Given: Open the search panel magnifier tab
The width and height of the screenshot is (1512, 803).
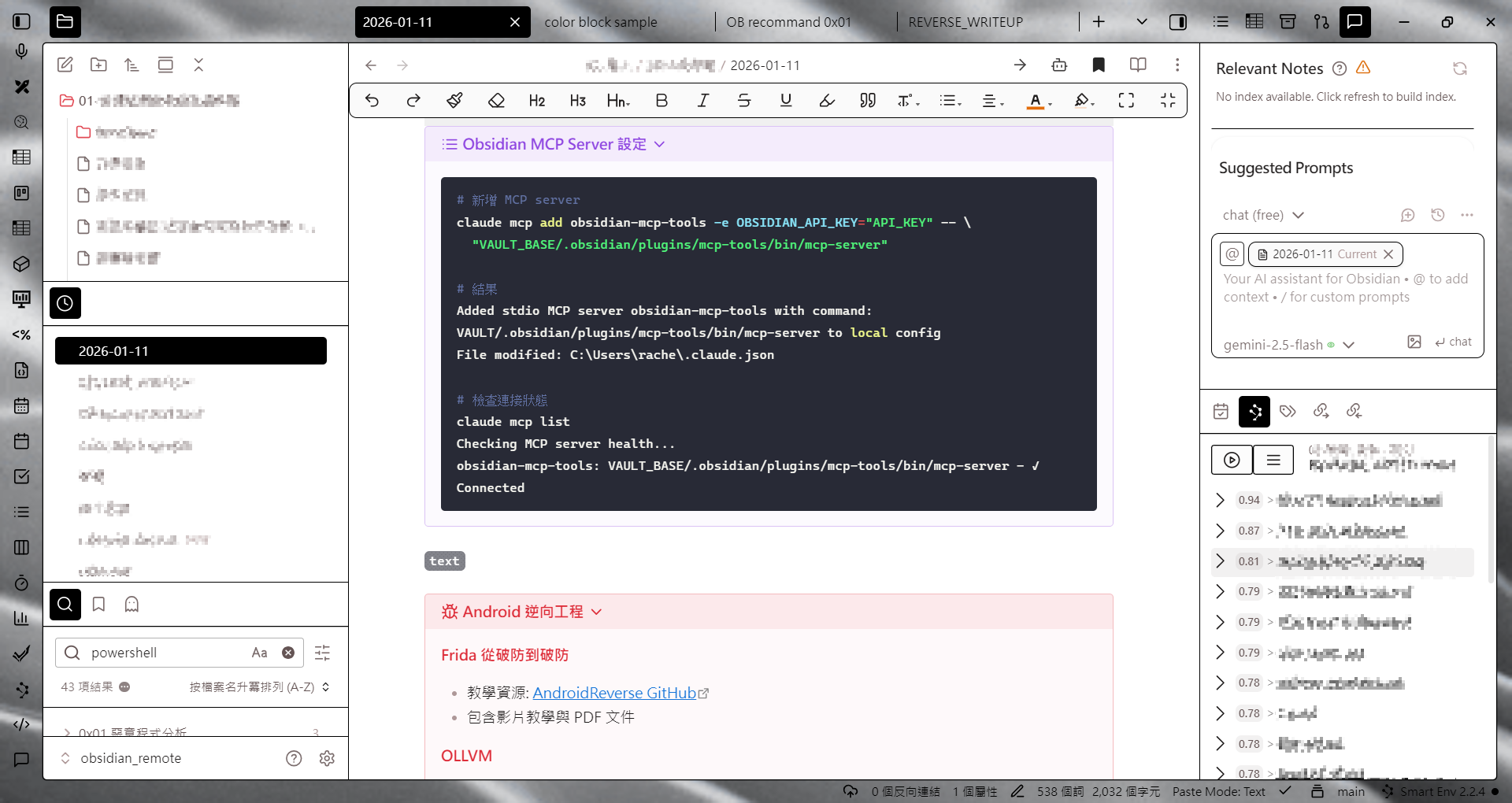Looking at the screenshot, I should tap(65, 605).
